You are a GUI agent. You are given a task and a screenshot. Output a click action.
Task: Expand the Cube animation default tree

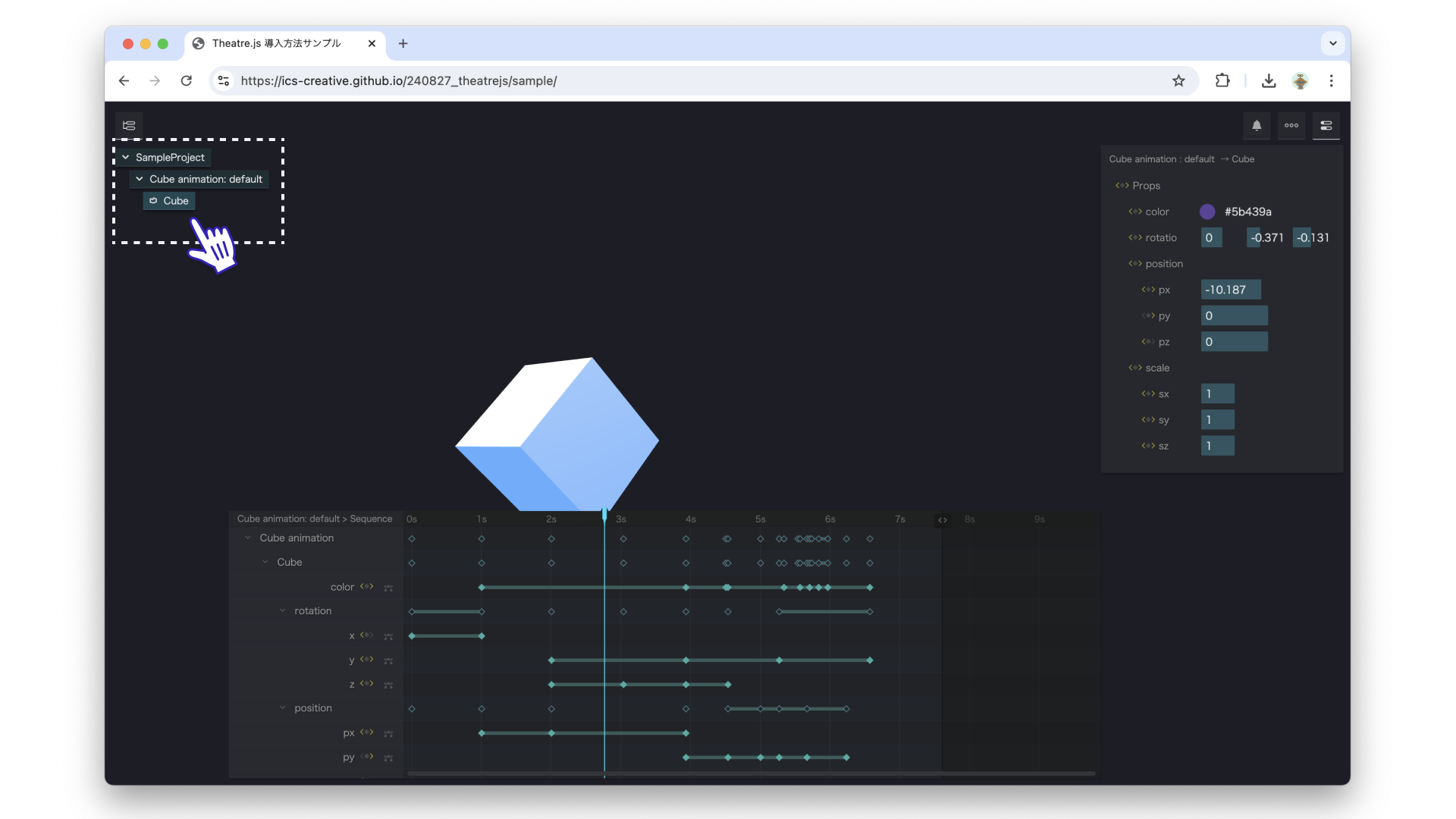139,179
